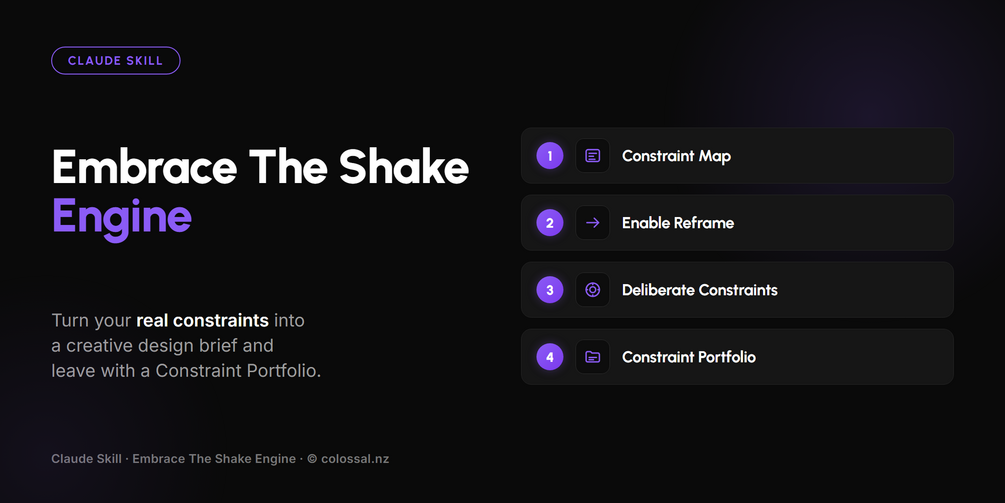Click the Claude Skill footer text
This screenshot has height=503, width=1005.
tap(87, 459)
